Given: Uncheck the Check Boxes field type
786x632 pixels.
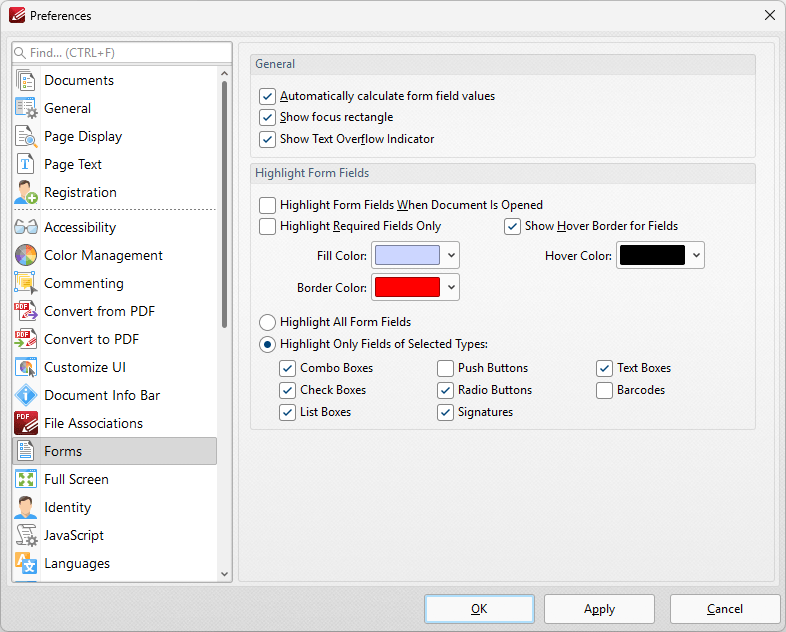Looking at the screenshot, I should [x=287, y=390].
